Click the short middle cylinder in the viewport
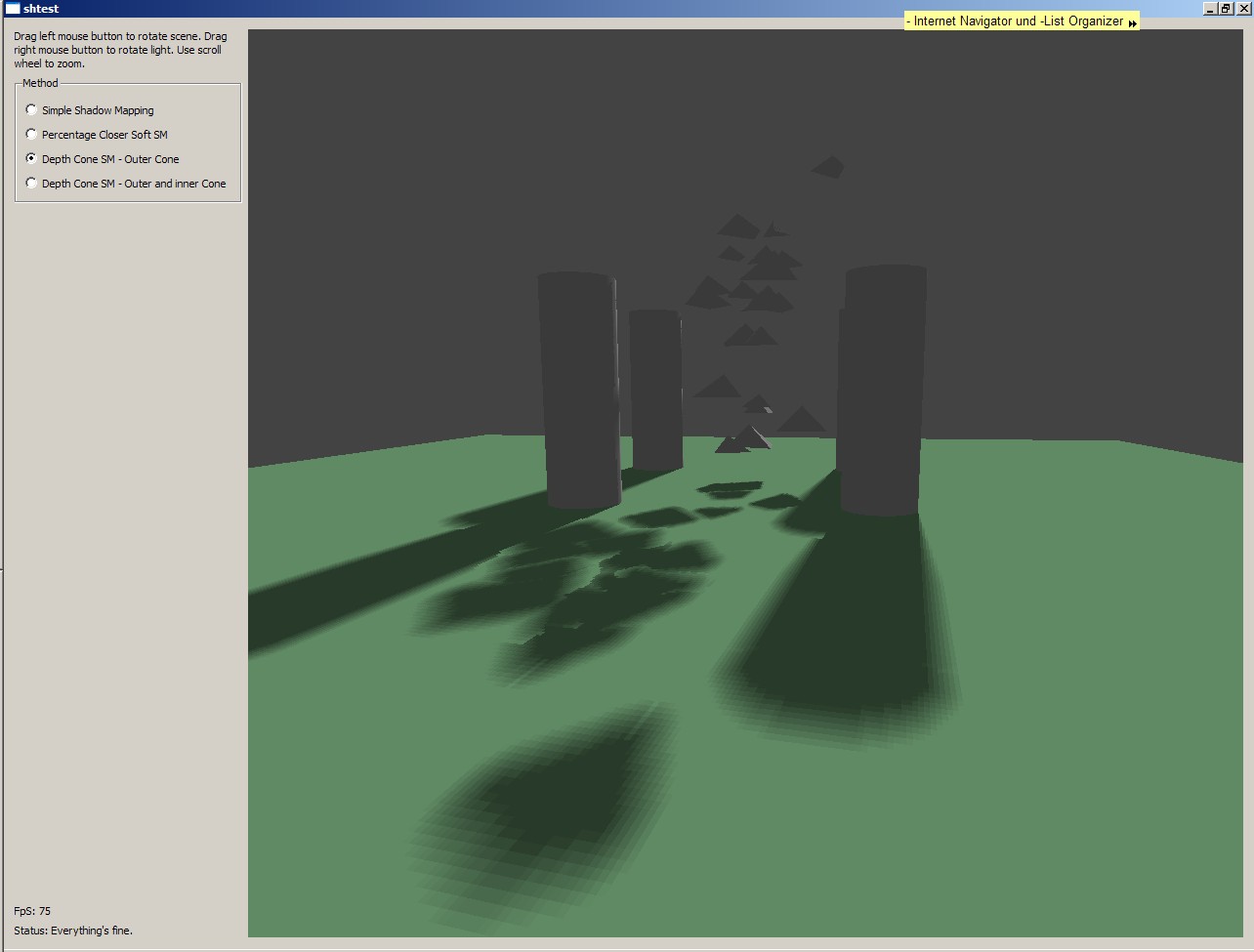1254x952 pixels. tap(655, 391)
